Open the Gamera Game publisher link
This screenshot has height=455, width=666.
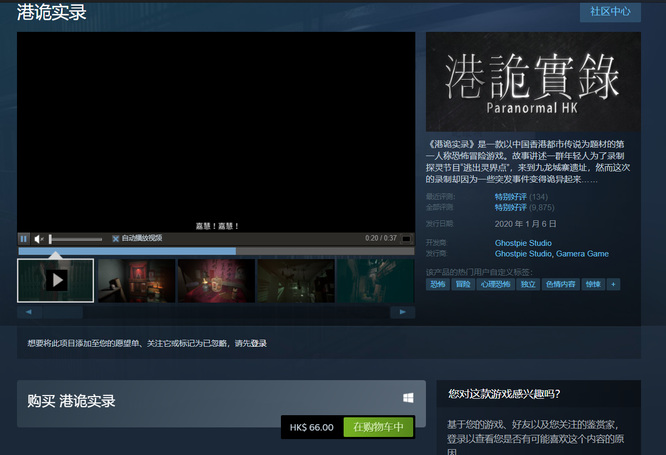click(x=582, y=254)
